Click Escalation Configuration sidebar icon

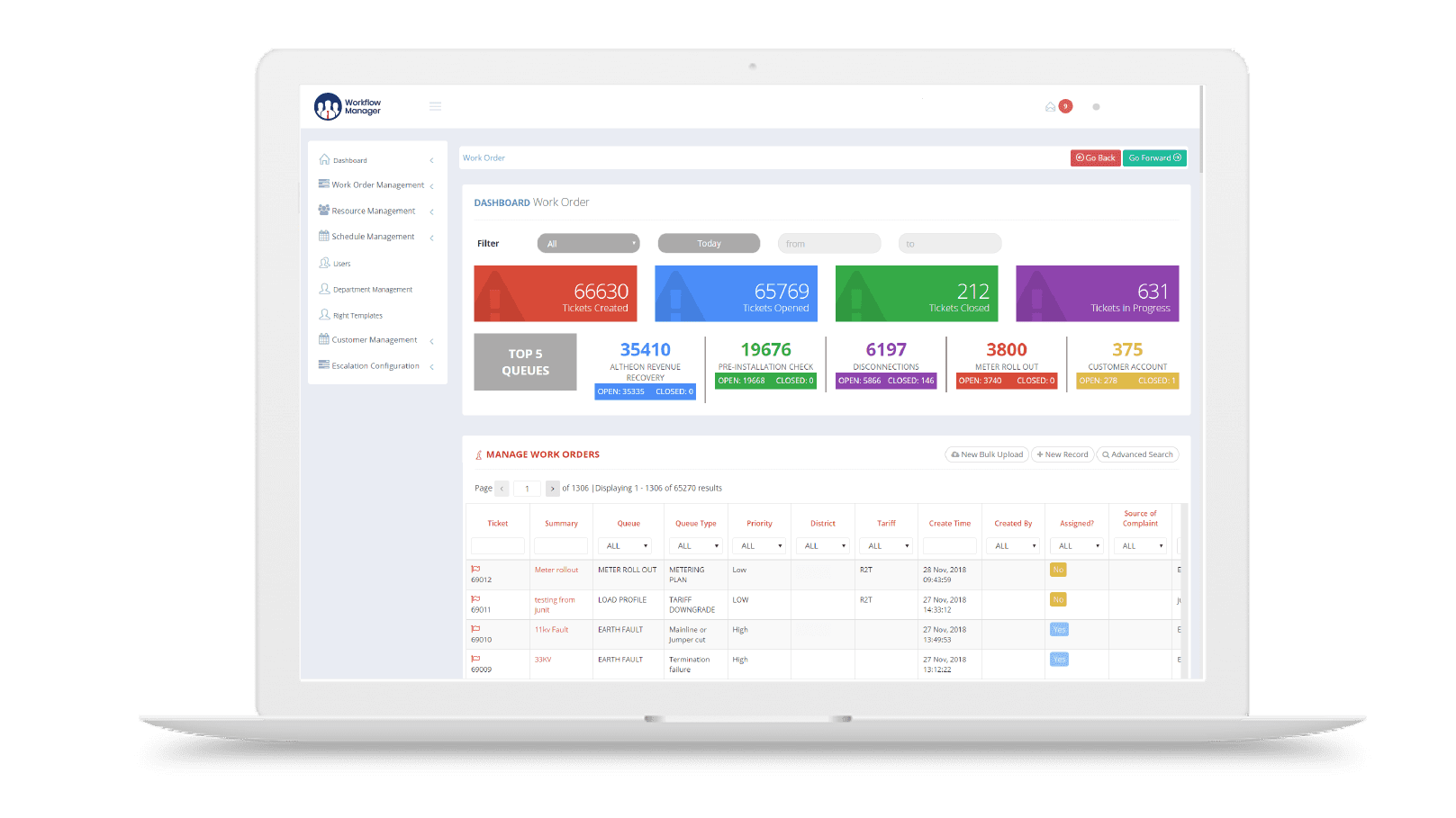tap(323, 364)
